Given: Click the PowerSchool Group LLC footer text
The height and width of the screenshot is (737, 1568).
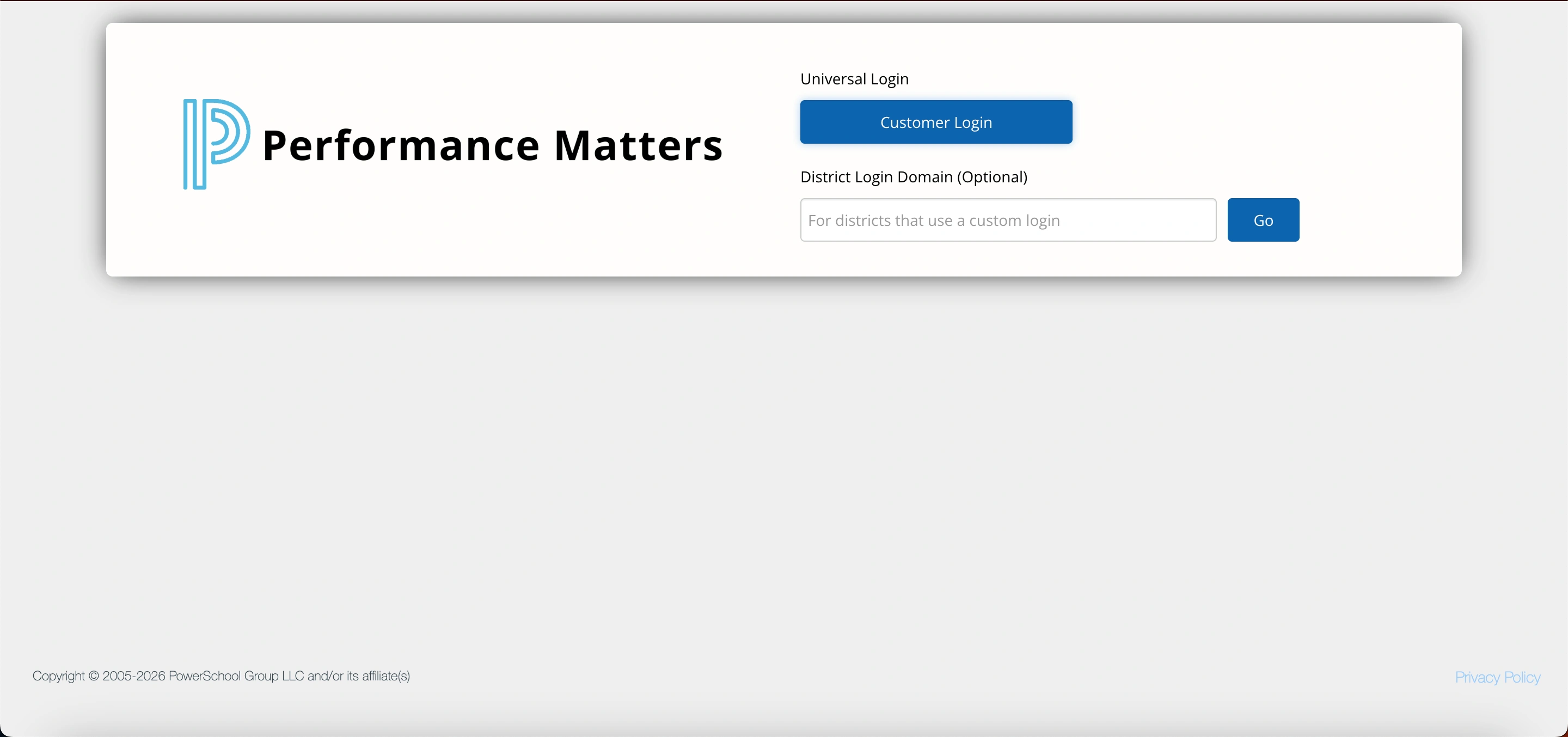Looking at the screenshot, I should [236, 676].
